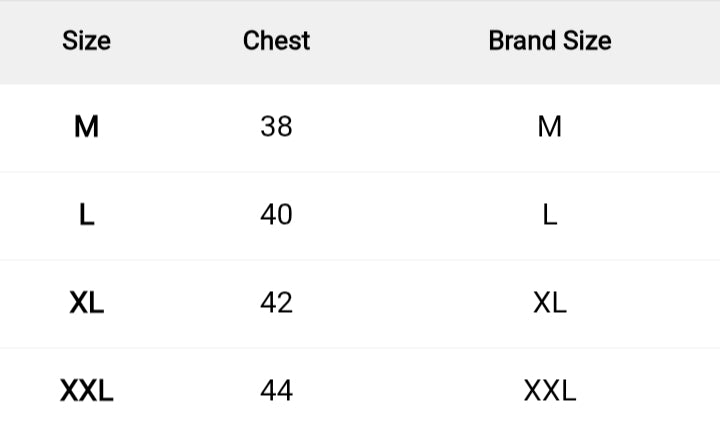Click XL under Brand Size column
The width and height of the screenshot is (720, 428).
pos(549,303)
